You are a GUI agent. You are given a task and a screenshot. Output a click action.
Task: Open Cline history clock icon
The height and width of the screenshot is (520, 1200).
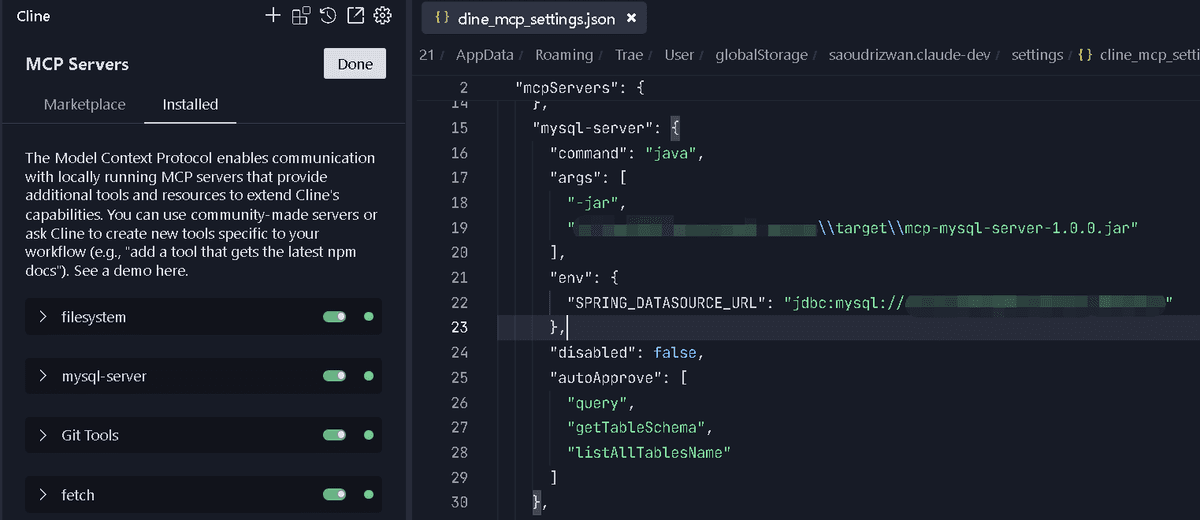(328, 15)
